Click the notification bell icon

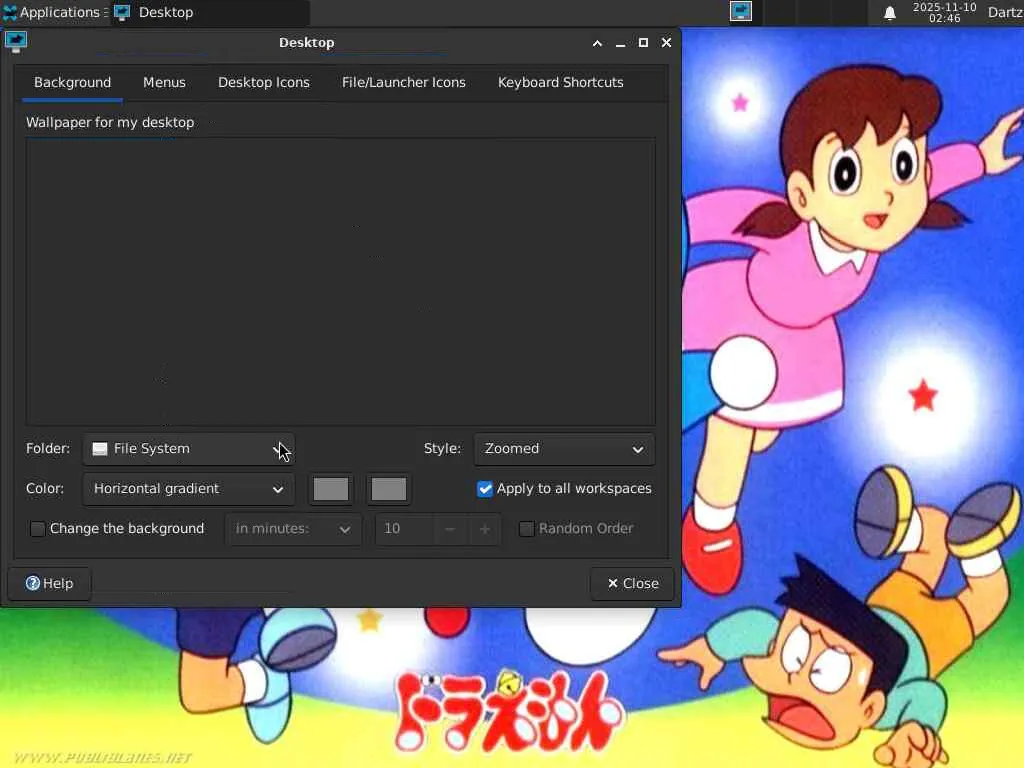click(x=889, y=13)
